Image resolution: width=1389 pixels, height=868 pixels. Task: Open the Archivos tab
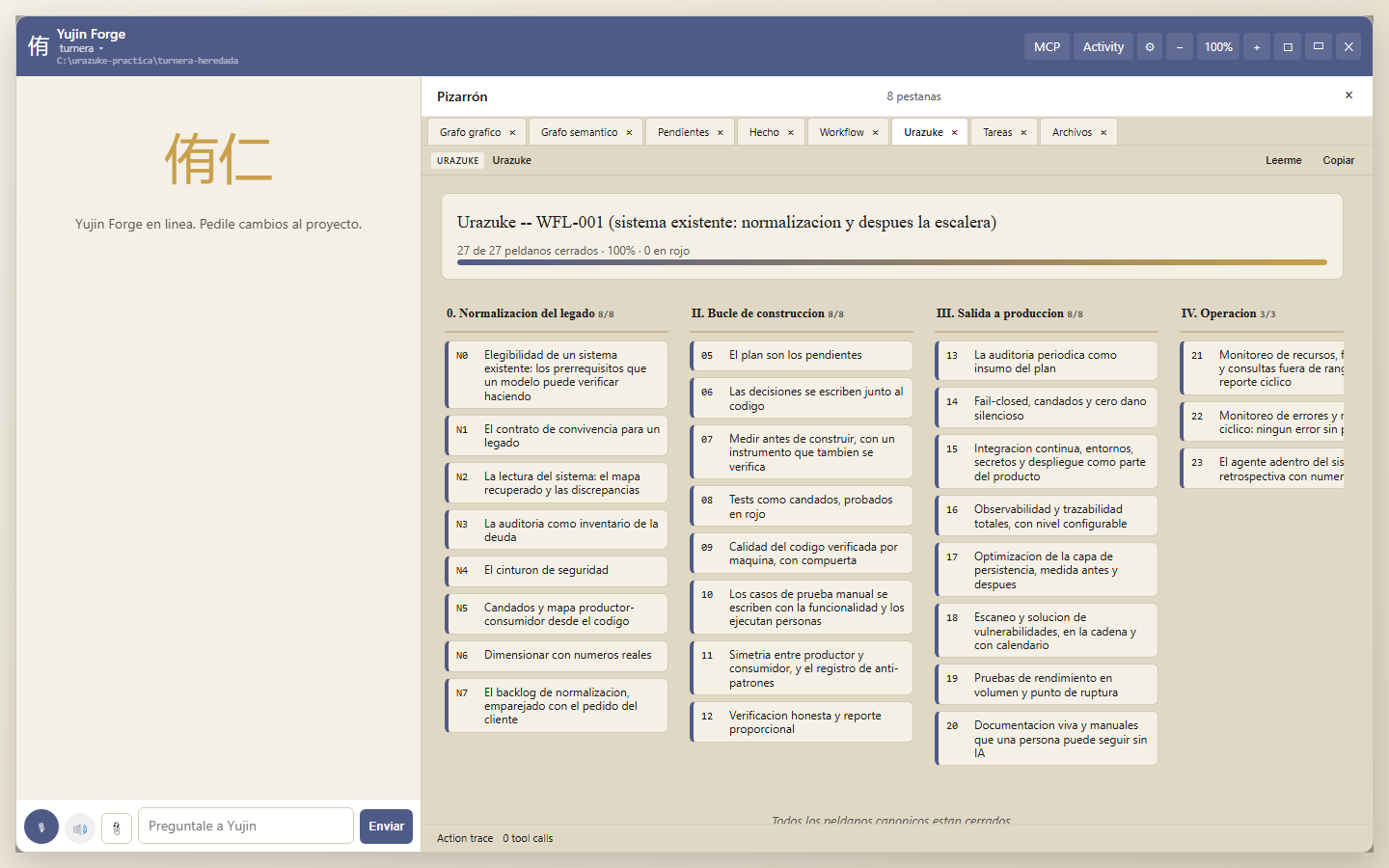click(x=1072, y=133)
